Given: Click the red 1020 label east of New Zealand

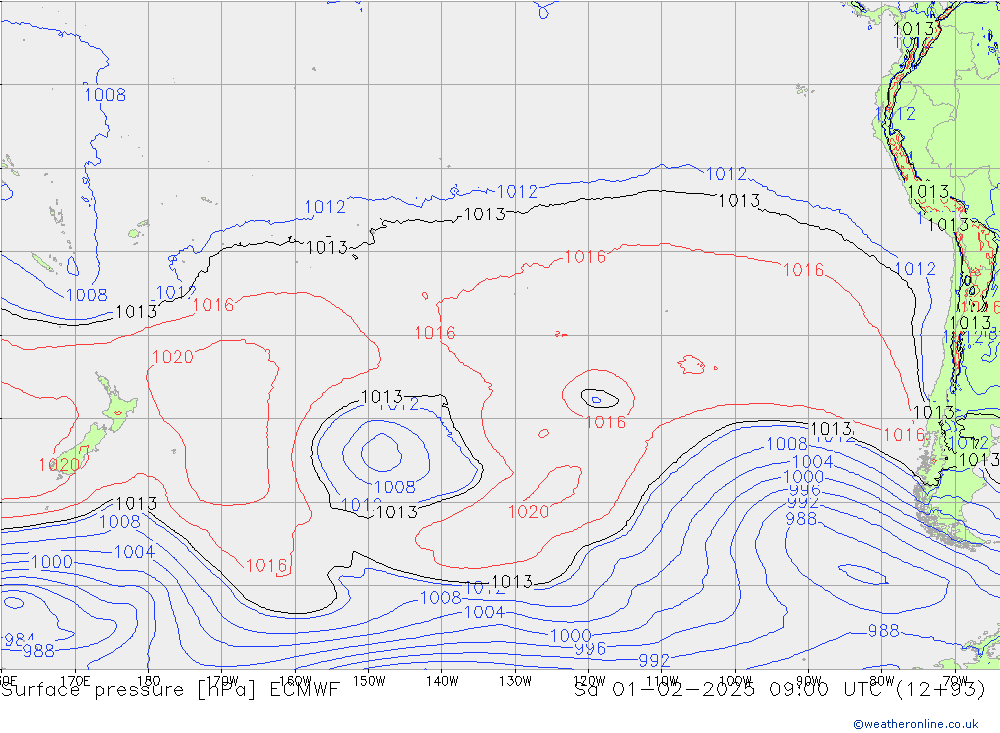Looking at the screenshot, I should click(172, 357).
